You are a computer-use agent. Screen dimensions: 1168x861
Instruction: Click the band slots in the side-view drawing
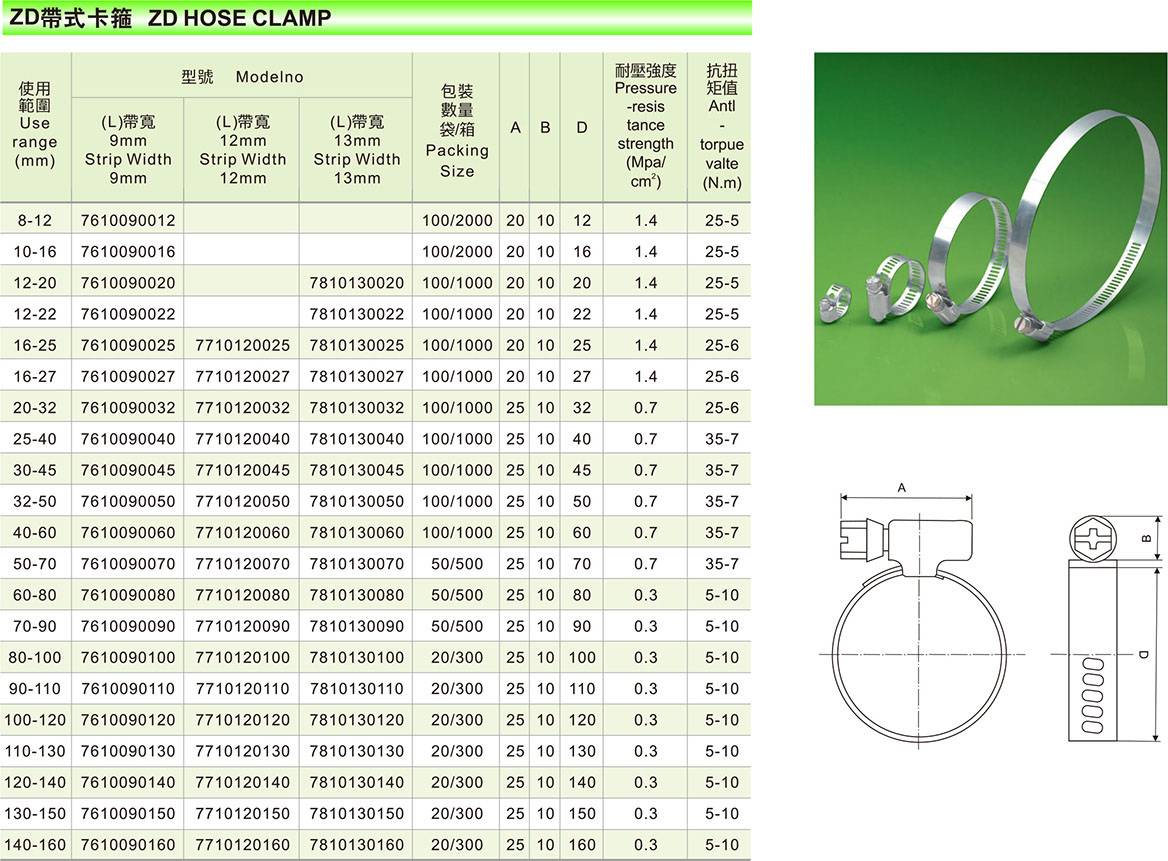pos(1092,695)
